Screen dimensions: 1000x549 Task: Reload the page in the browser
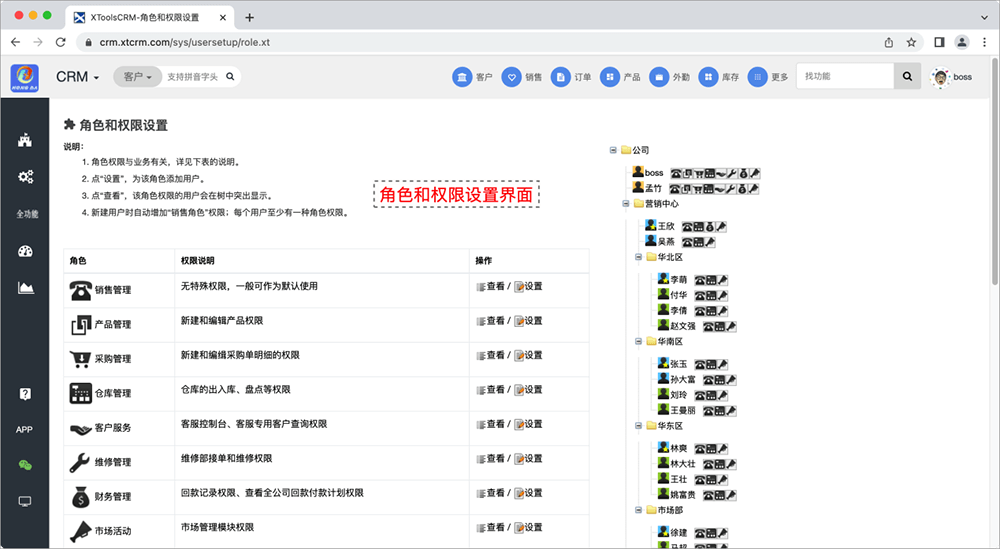point(61,42)
